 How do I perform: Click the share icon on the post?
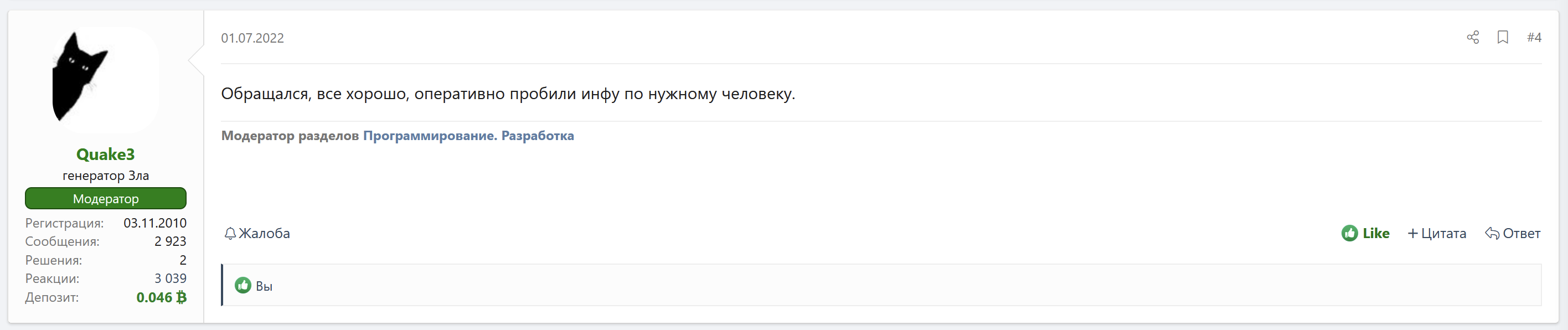coord(1472,38)
